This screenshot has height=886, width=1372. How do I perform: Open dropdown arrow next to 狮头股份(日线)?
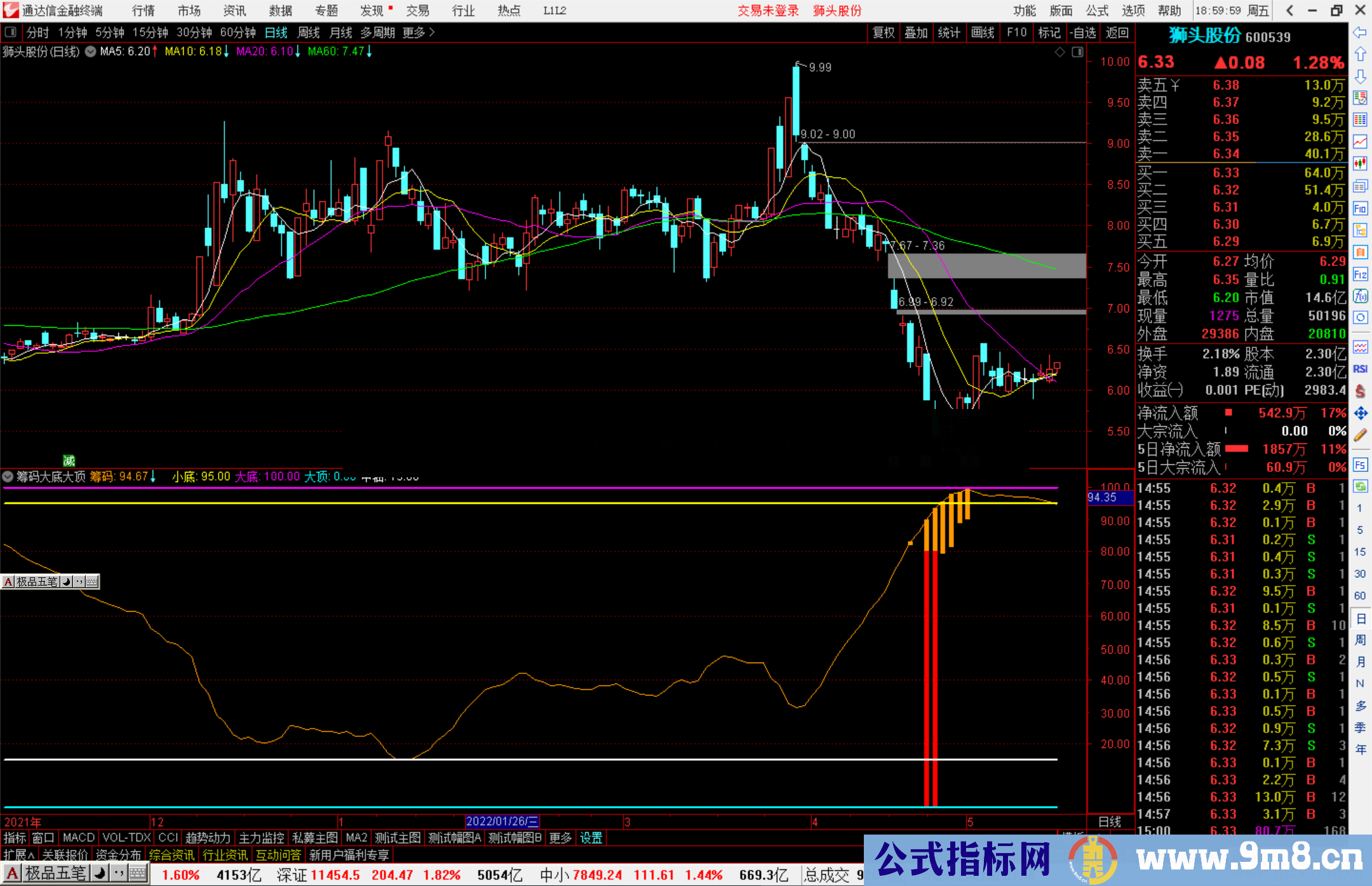[90, 52]
